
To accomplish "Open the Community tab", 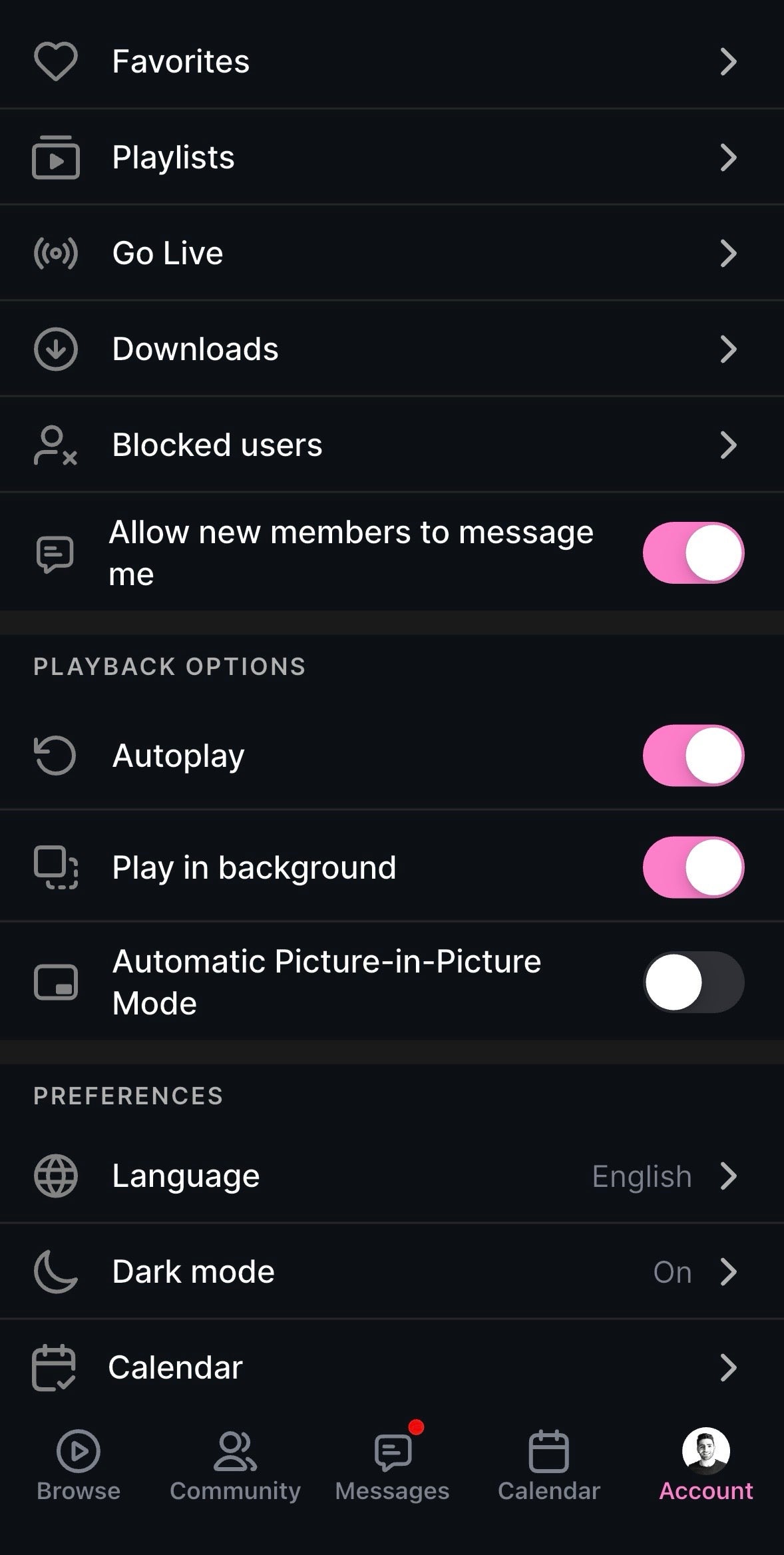I will coord(235,1464).
